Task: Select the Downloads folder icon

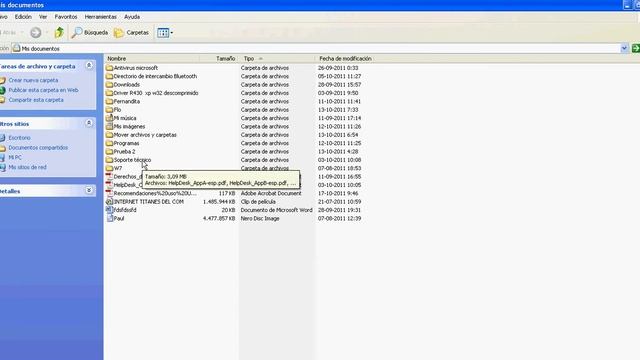Action: (109, 84)
